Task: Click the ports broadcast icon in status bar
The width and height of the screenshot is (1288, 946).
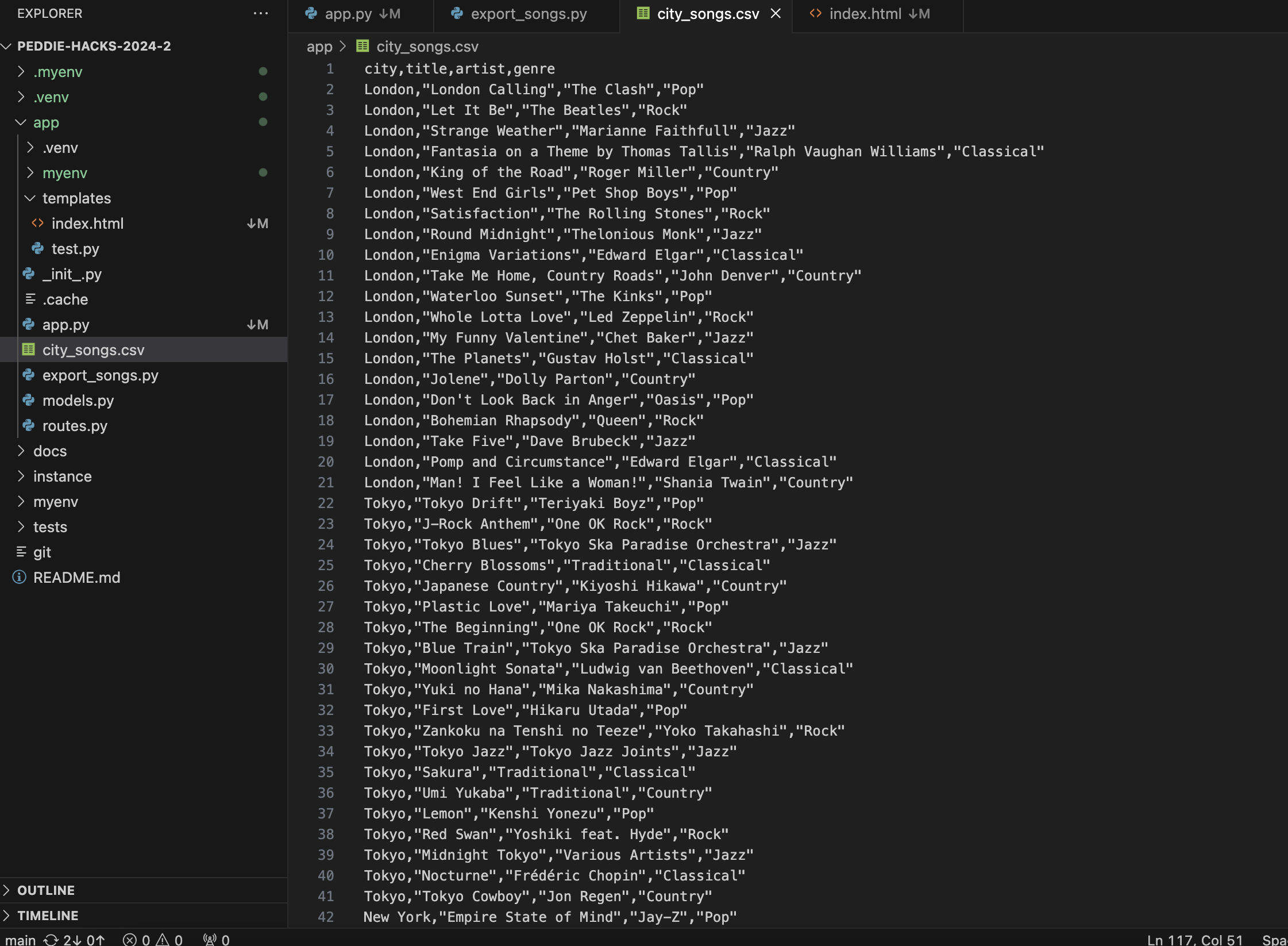Action: tap(210, 940)
